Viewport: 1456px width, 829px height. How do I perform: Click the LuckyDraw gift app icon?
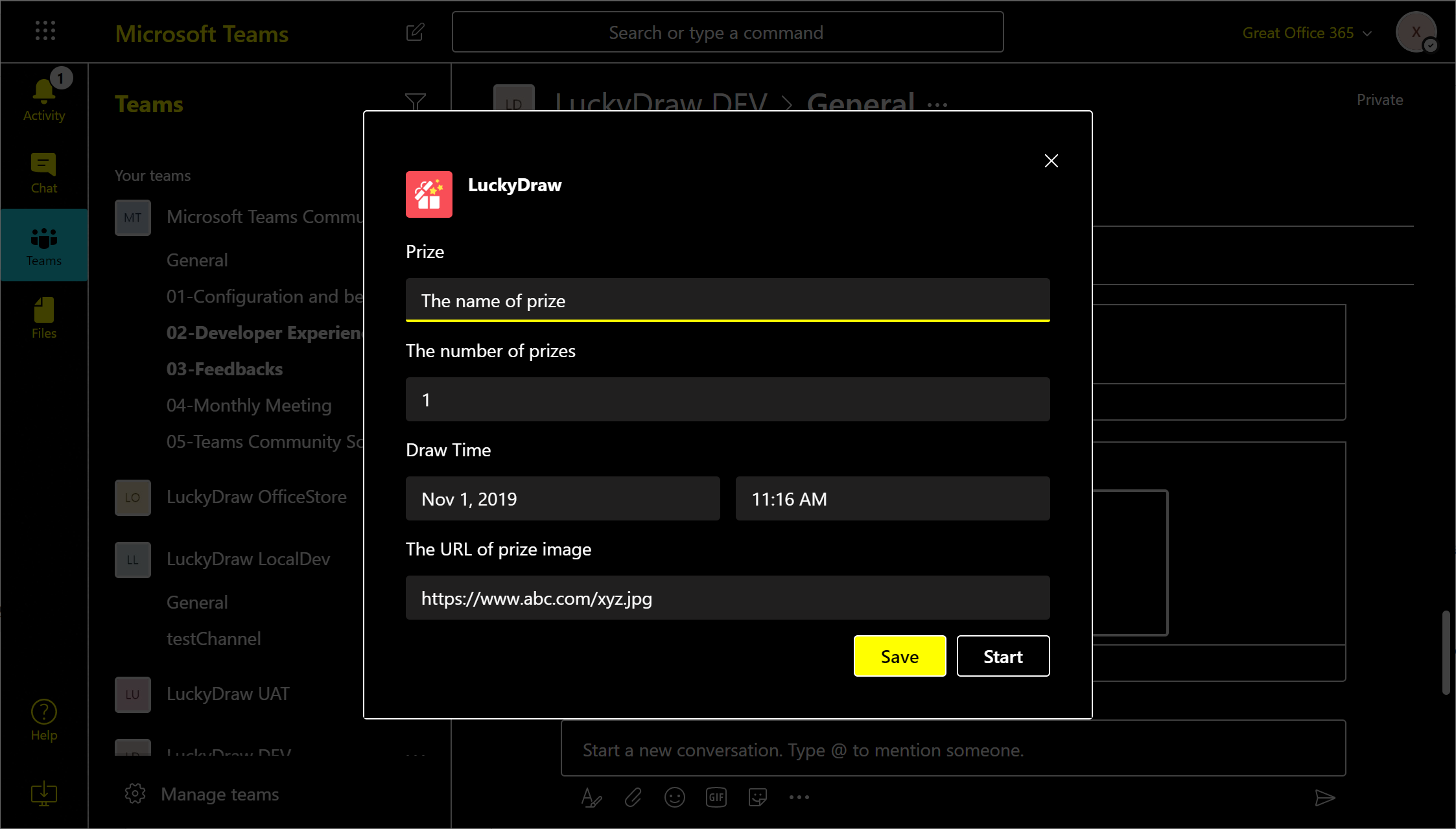[429, 194]
